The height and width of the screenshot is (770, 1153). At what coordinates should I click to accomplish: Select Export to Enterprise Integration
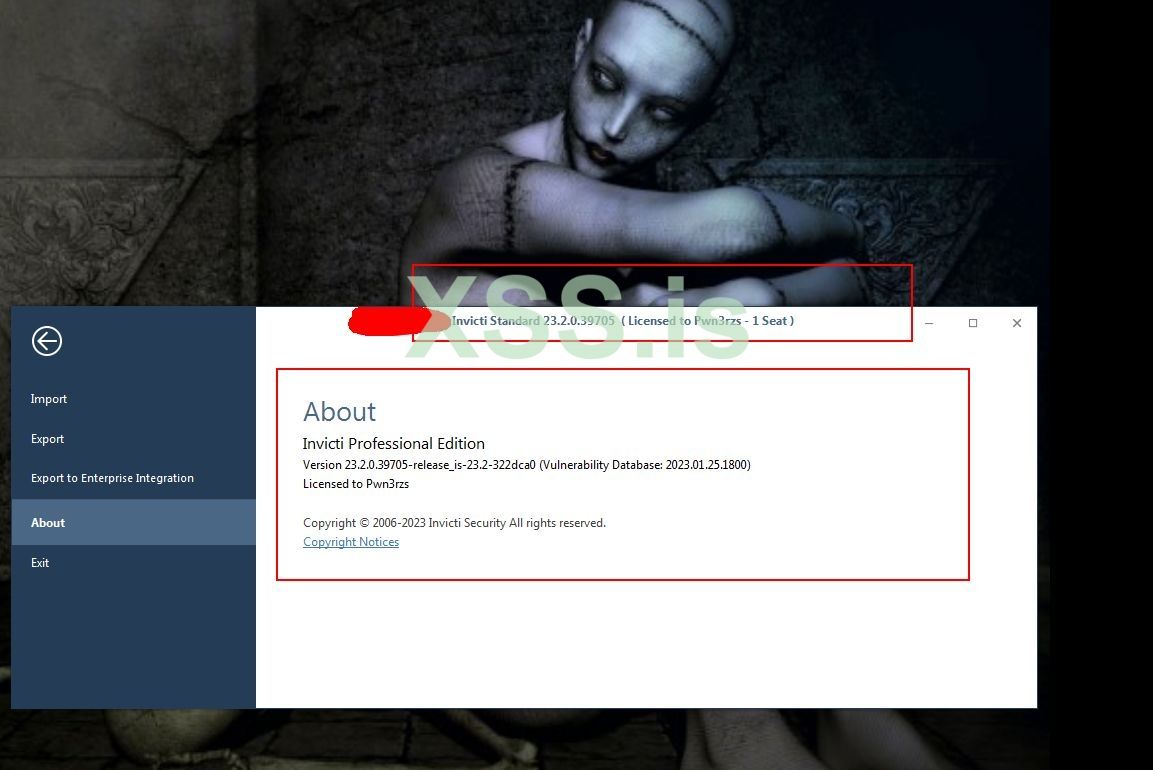[x=133, y=478]
